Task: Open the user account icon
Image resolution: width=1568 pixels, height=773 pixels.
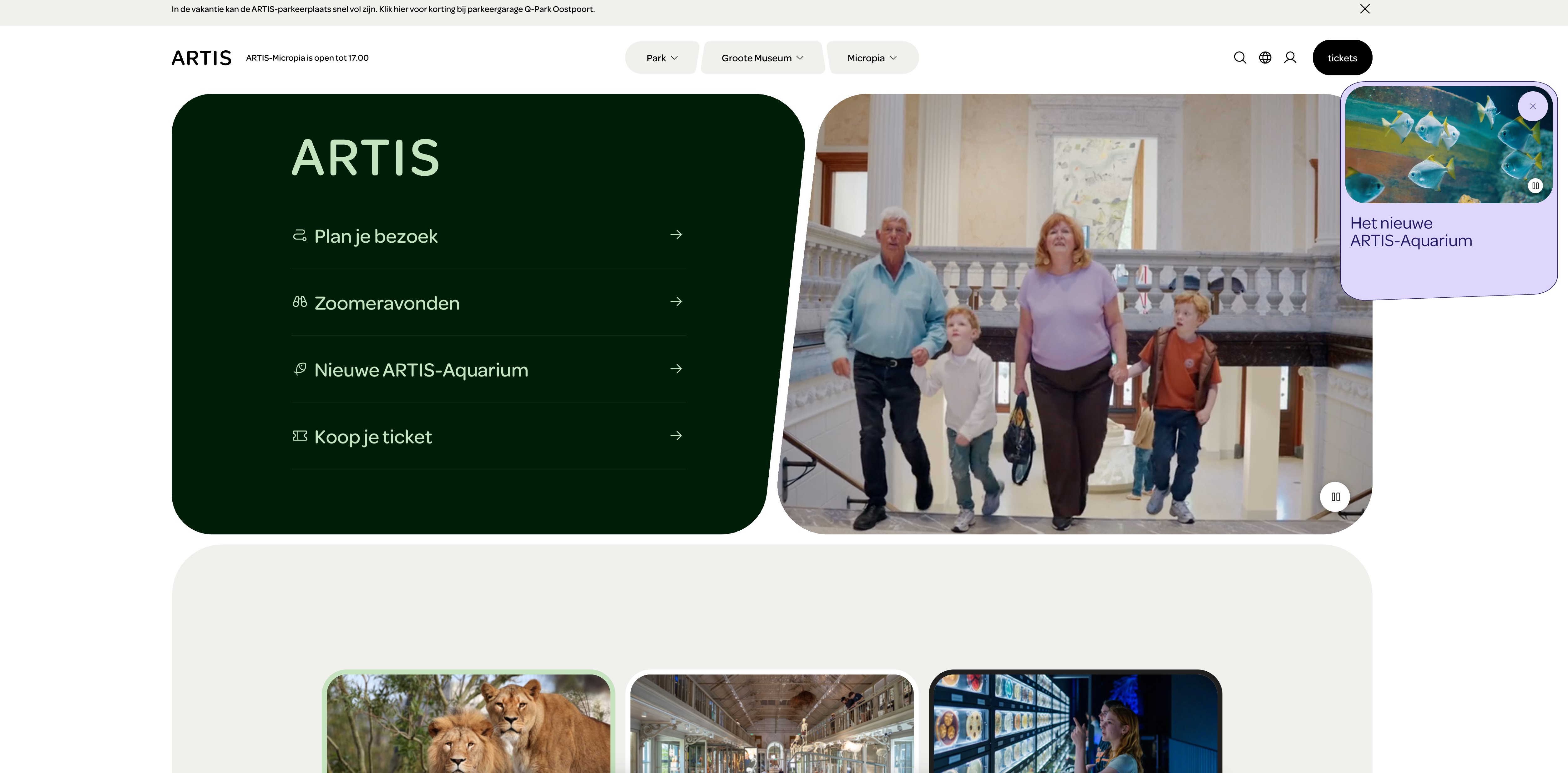Action: [1290, 58]
